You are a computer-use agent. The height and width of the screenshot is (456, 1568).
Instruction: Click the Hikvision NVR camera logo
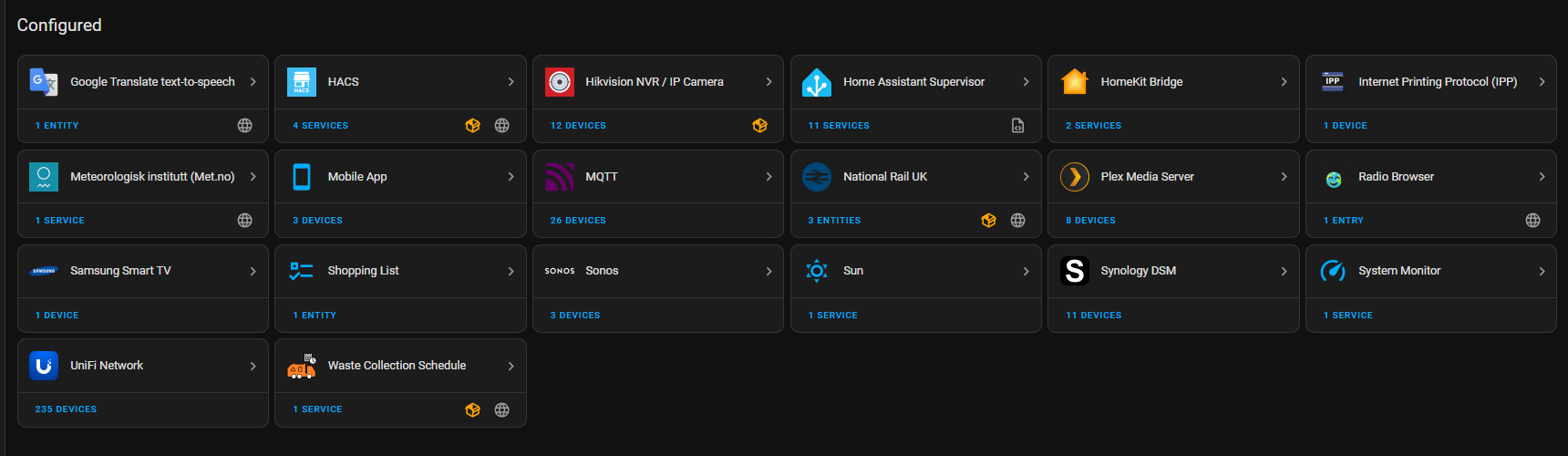click(559, 82)
